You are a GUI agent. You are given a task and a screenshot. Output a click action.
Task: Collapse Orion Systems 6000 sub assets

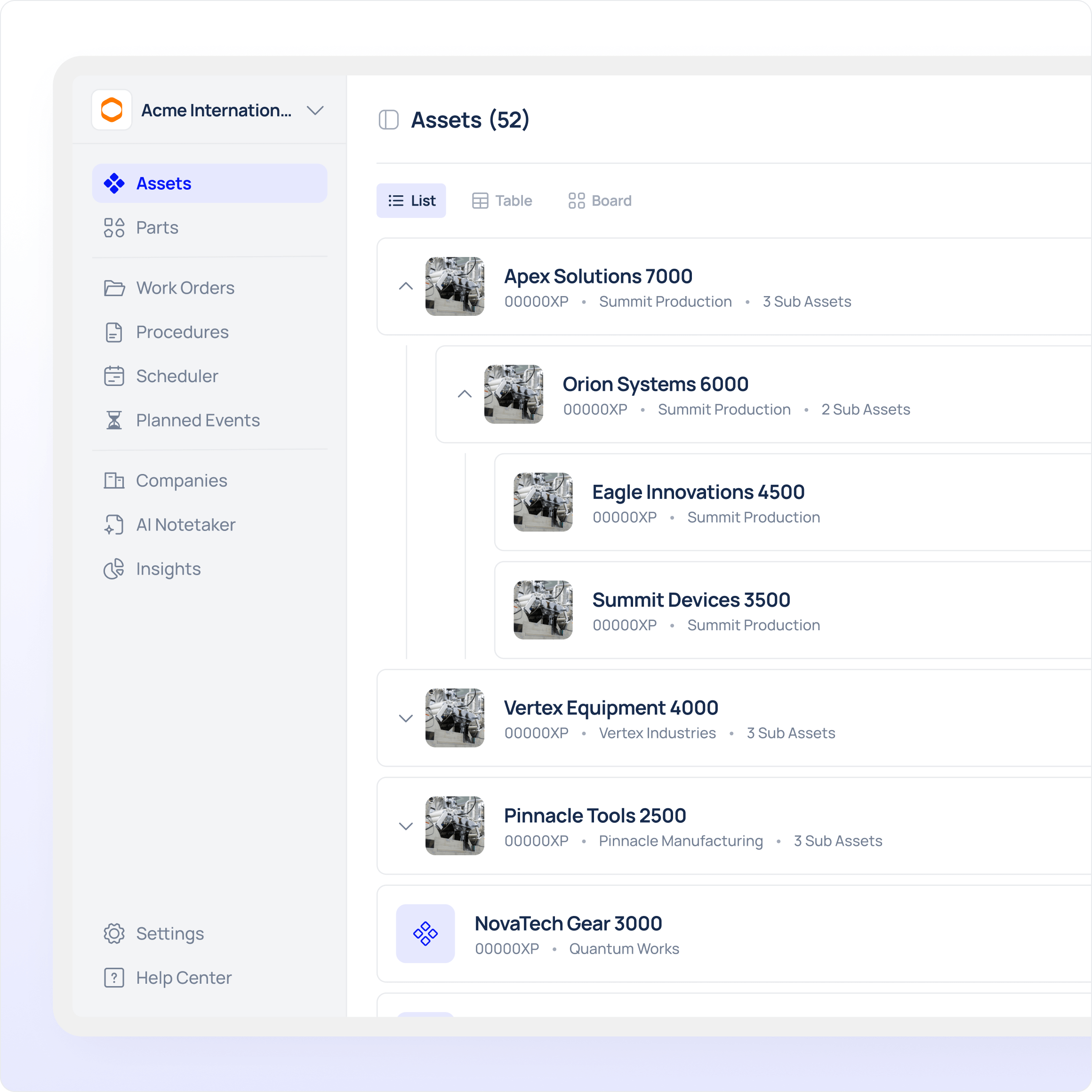click(465, 394)
